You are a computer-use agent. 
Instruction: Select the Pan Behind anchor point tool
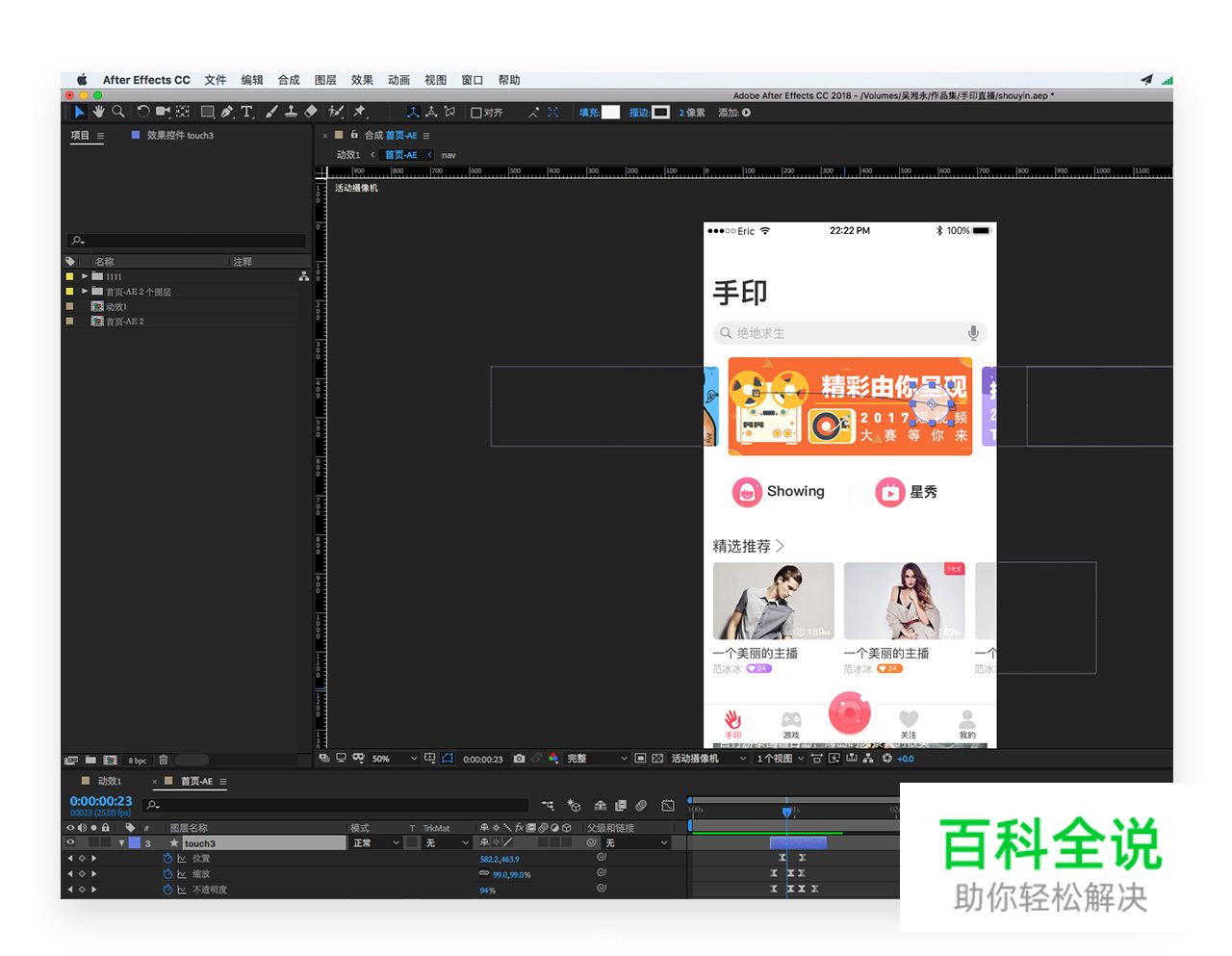click(183, 112)
